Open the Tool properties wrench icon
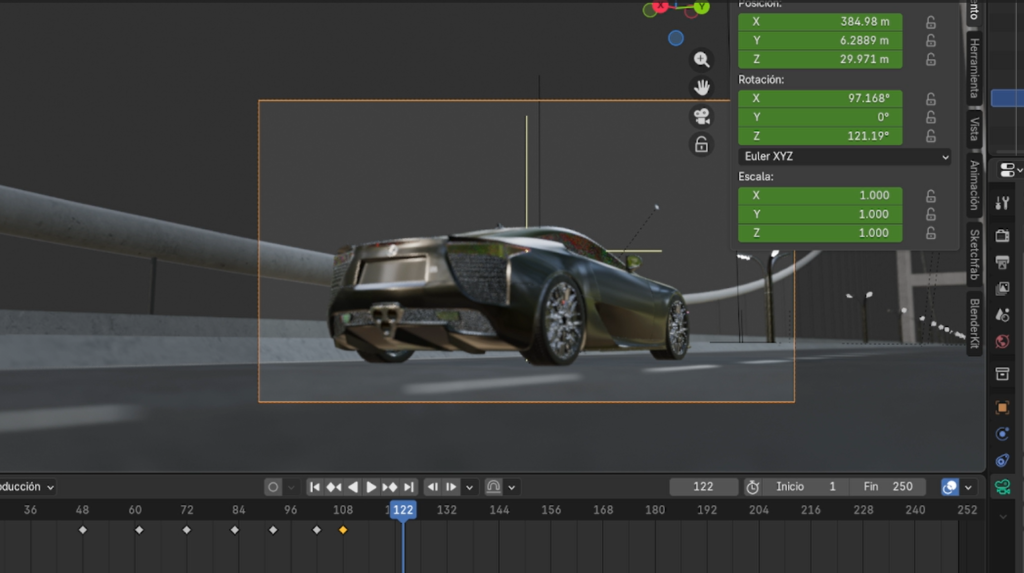Image resolution: width=1024 pixels, height=573 pixels. point(1002,203)
